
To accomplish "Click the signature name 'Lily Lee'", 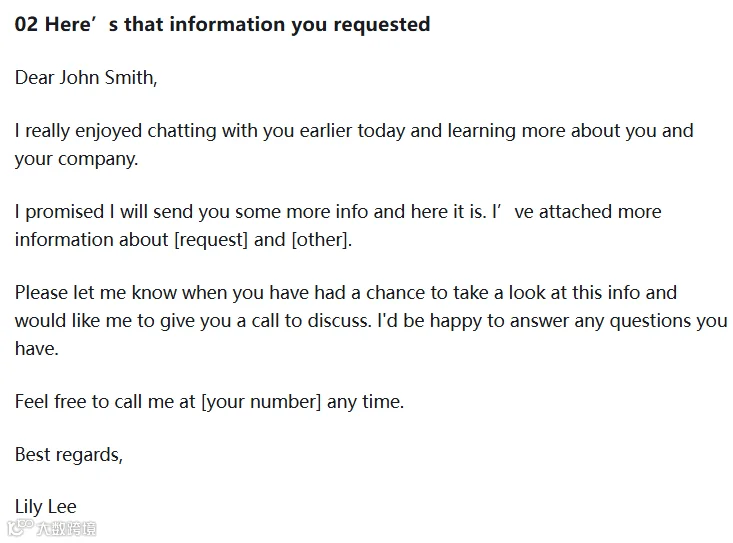I will [46, 507].
